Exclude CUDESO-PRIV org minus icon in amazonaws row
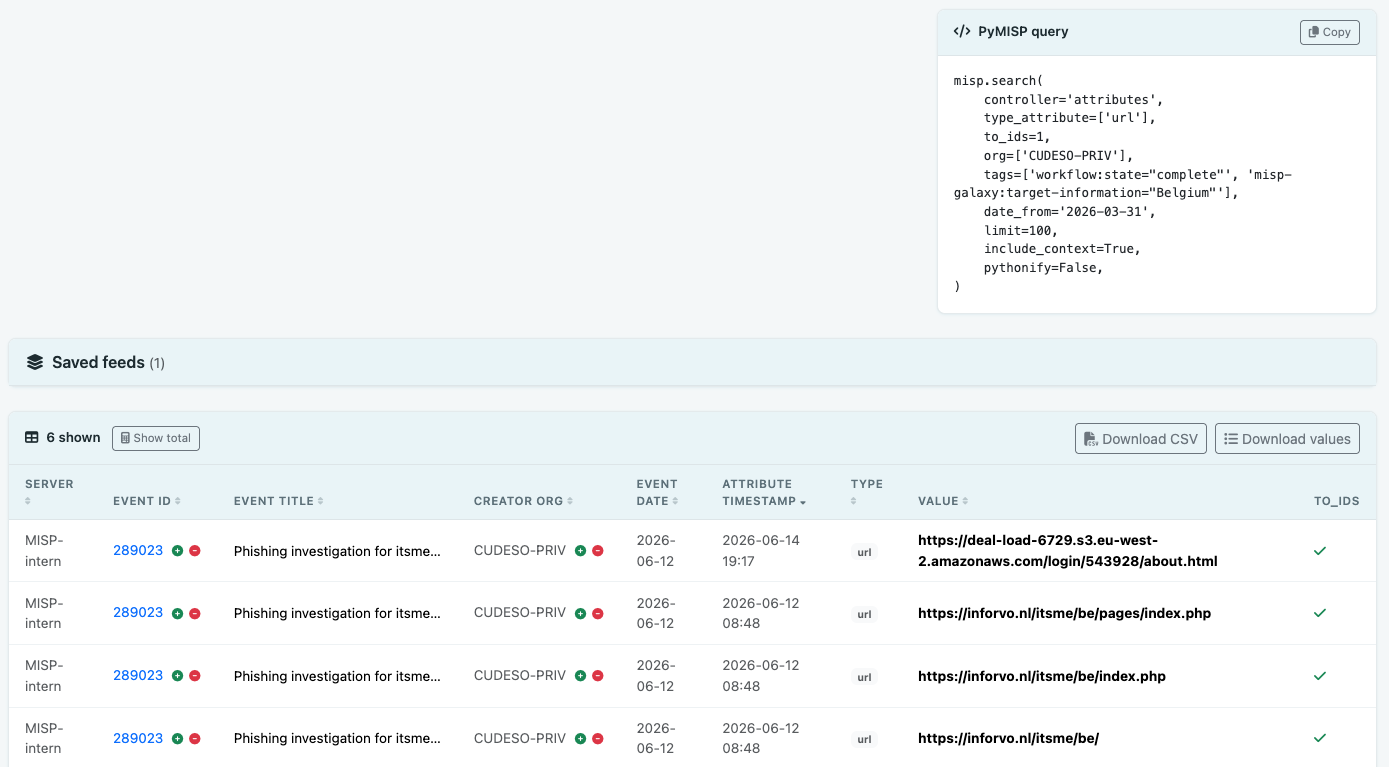 coord(598,551)
